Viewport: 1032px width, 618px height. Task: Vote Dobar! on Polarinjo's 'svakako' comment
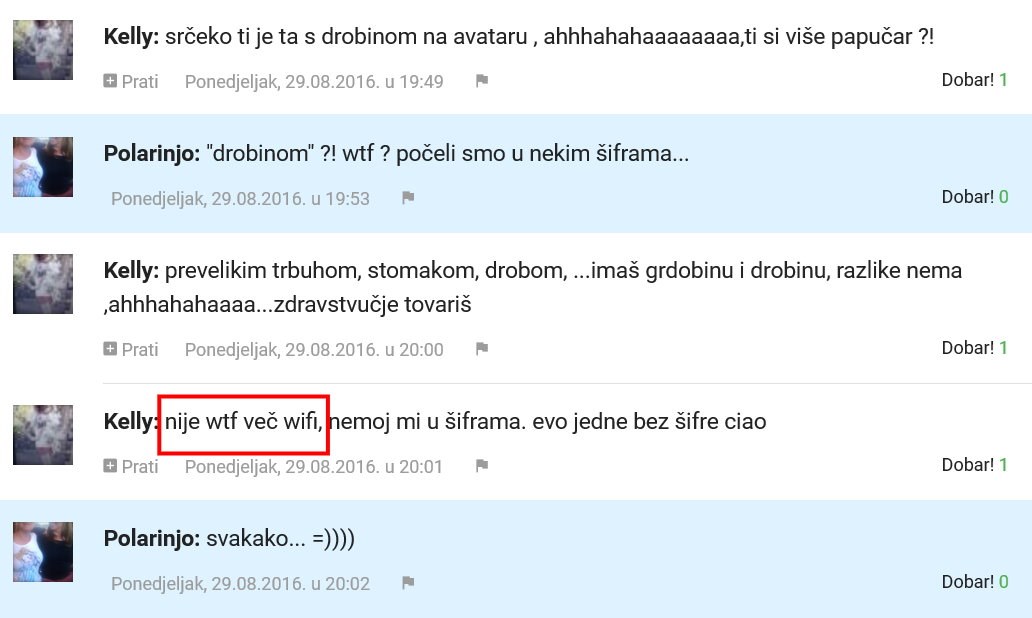[968, 582]
